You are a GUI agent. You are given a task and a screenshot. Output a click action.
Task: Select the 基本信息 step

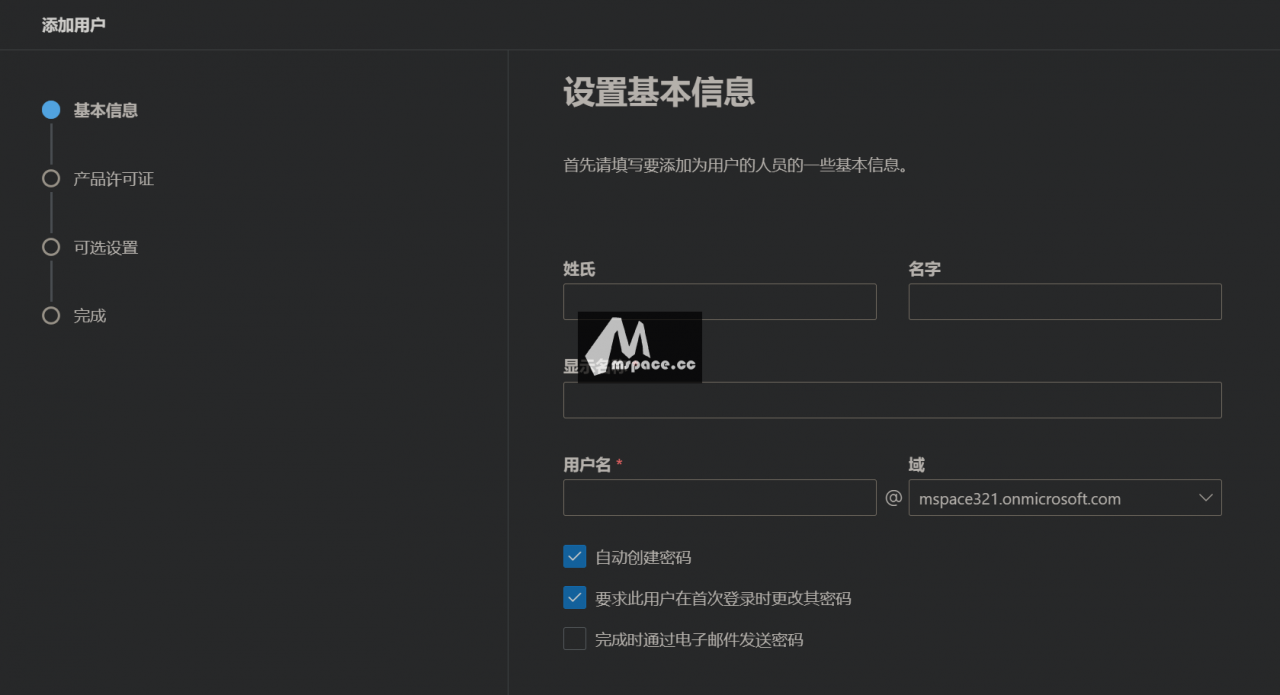90,110
